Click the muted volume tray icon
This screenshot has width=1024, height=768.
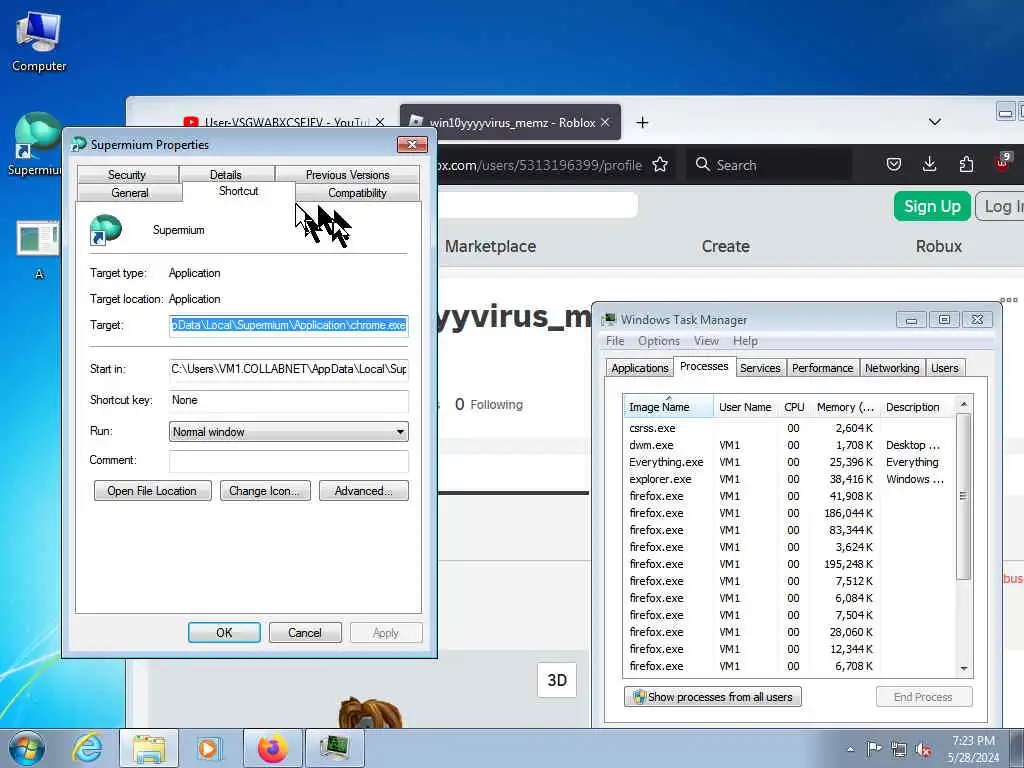tap(923, 750)
